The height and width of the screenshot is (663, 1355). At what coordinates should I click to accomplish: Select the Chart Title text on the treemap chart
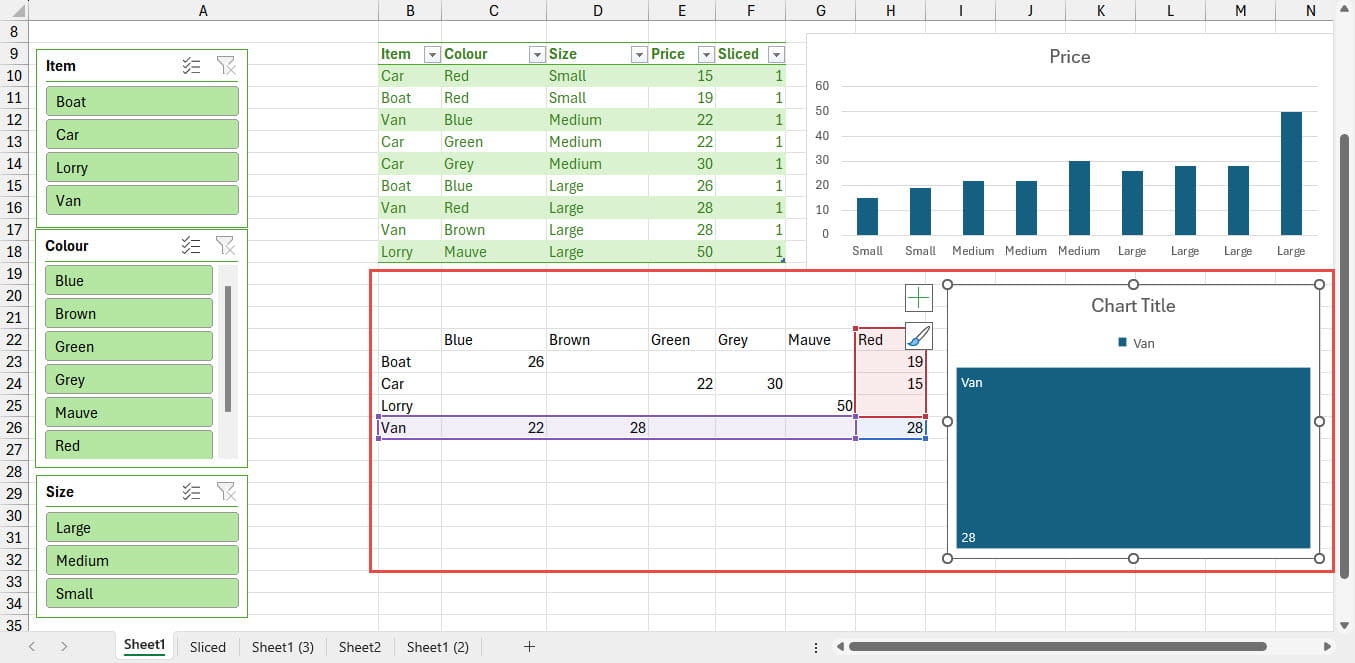click(1132, 306)
